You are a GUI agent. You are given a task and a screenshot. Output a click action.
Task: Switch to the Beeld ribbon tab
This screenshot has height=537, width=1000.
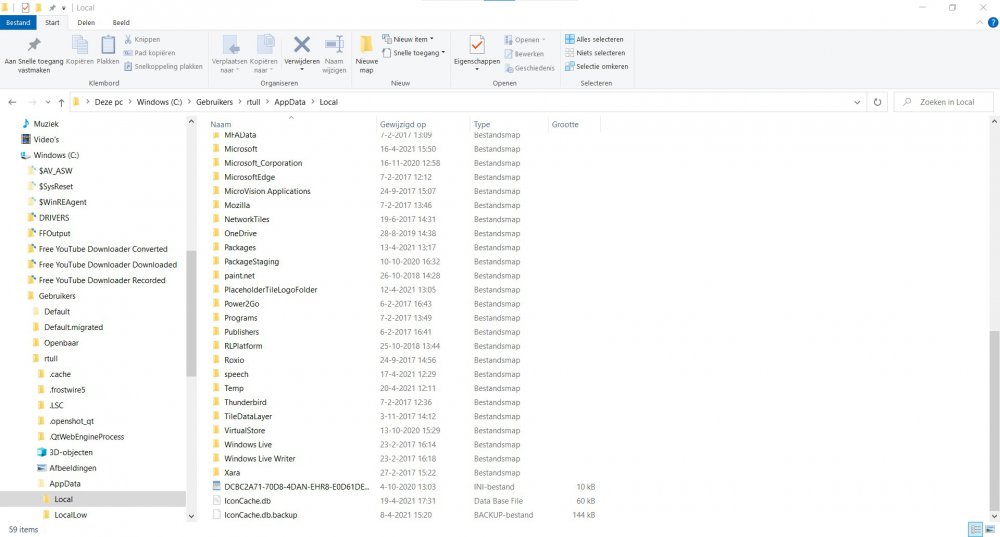[120, 22]
